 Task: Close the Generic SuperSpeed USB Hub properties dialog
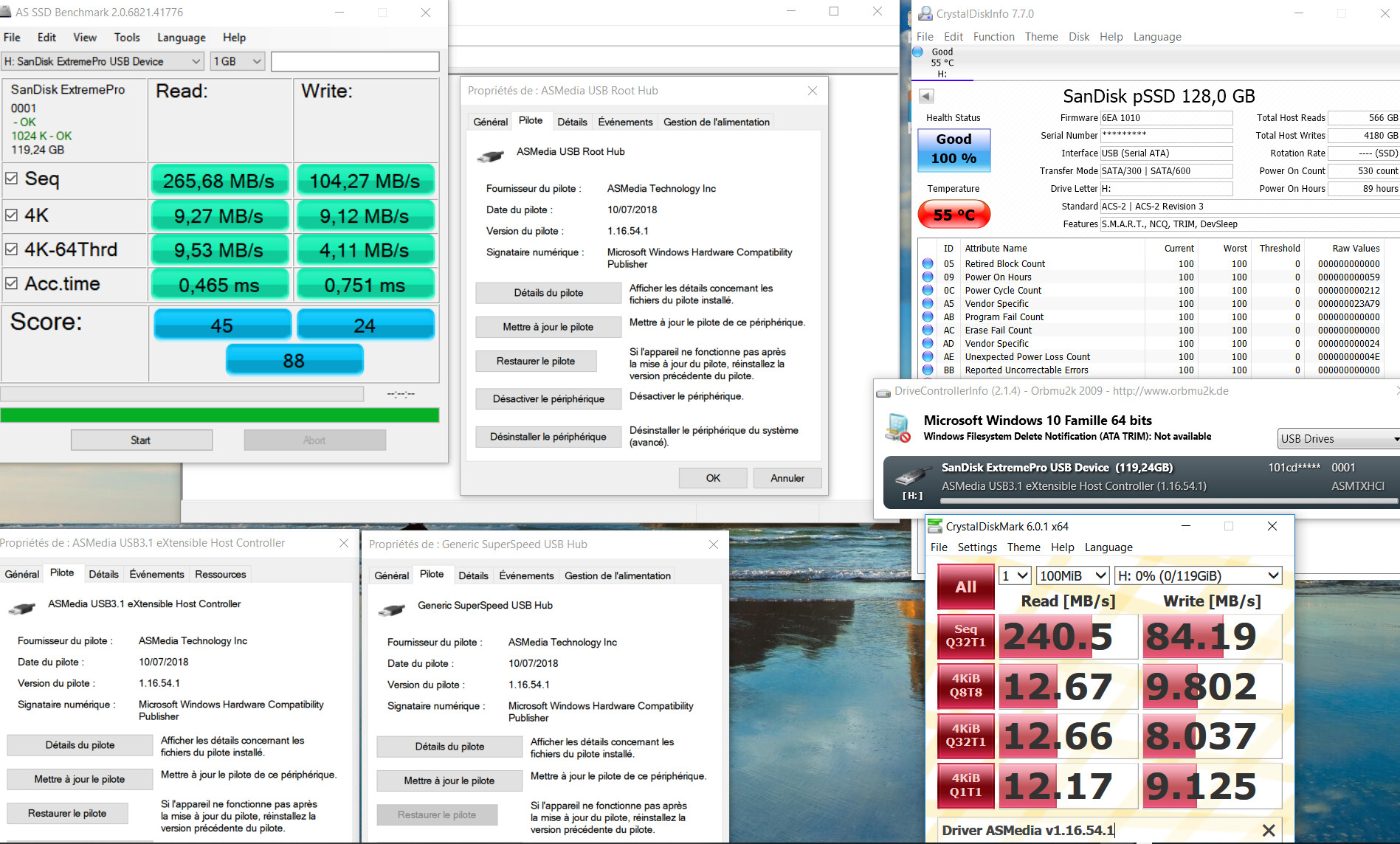(x=714, y=544)
